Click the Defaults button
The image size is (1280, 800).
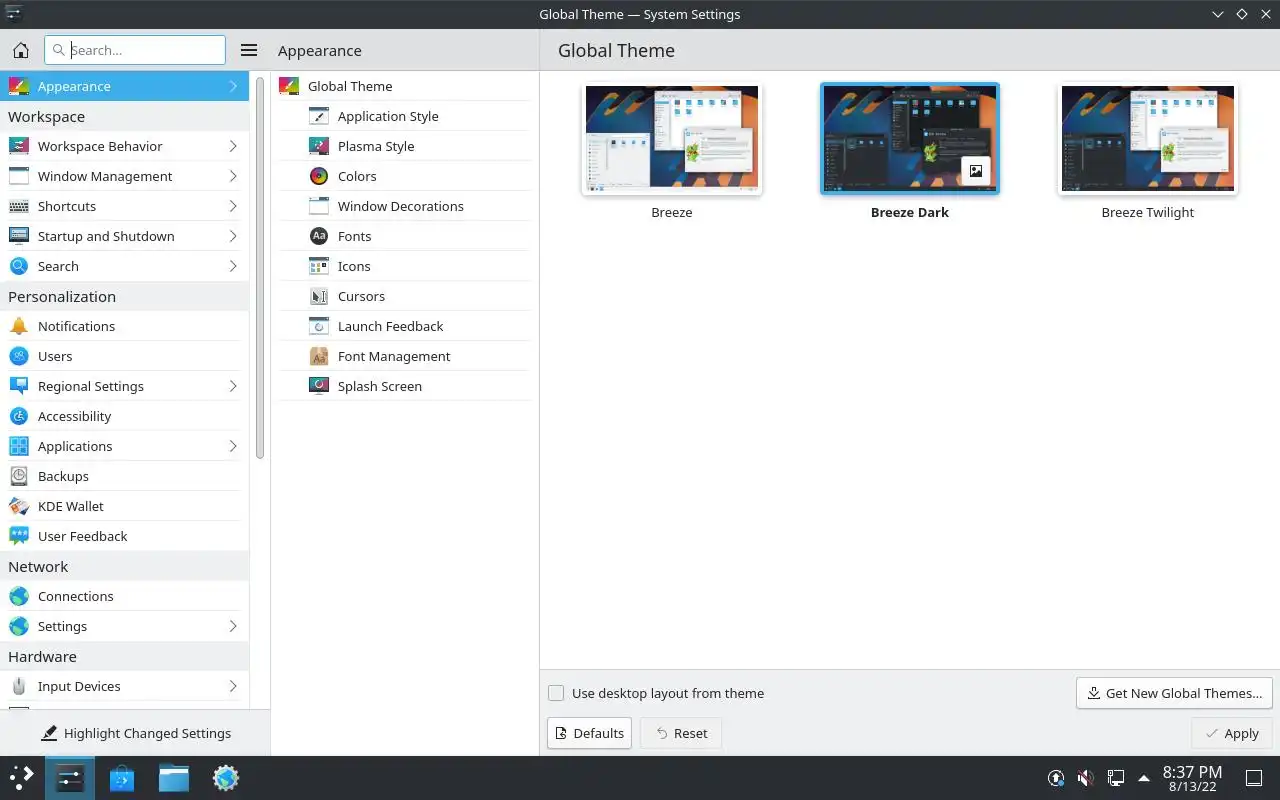click(589, 733)
